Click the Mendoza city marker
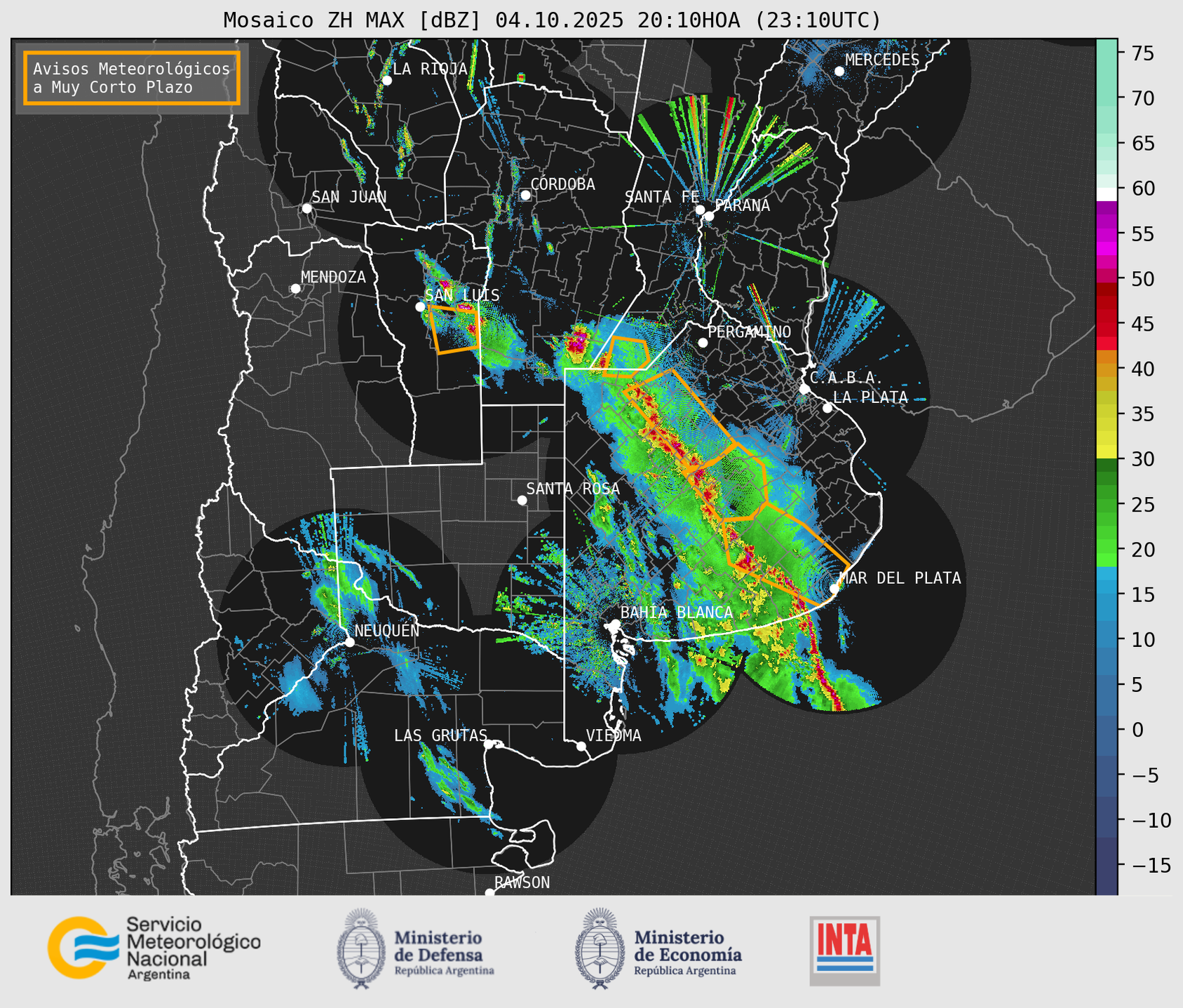Screen dimensions: 1183x1008 coord(295,289)
